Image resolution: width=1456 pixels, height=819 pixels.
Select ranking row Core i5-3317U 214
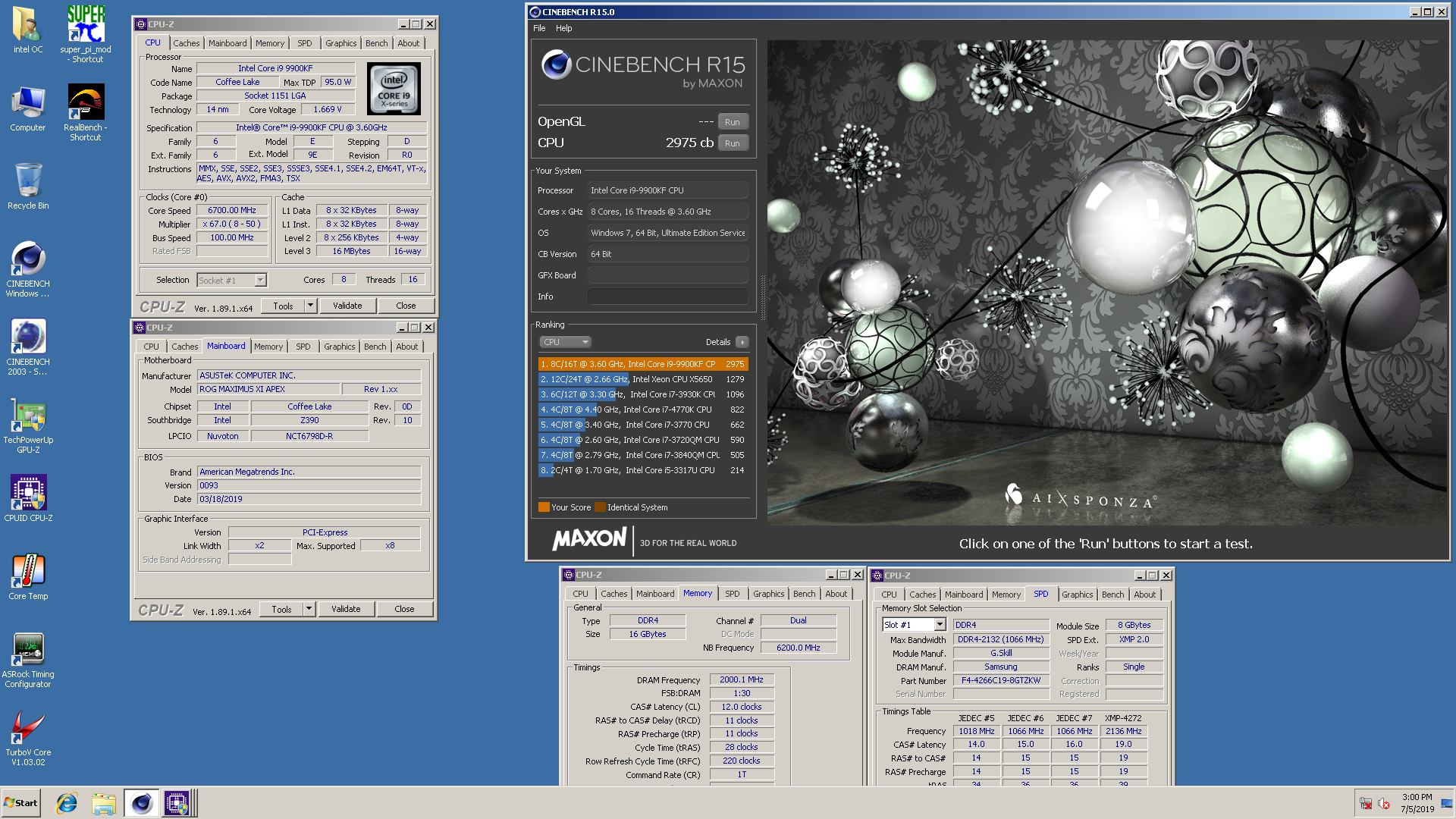(x=643, y=470)
